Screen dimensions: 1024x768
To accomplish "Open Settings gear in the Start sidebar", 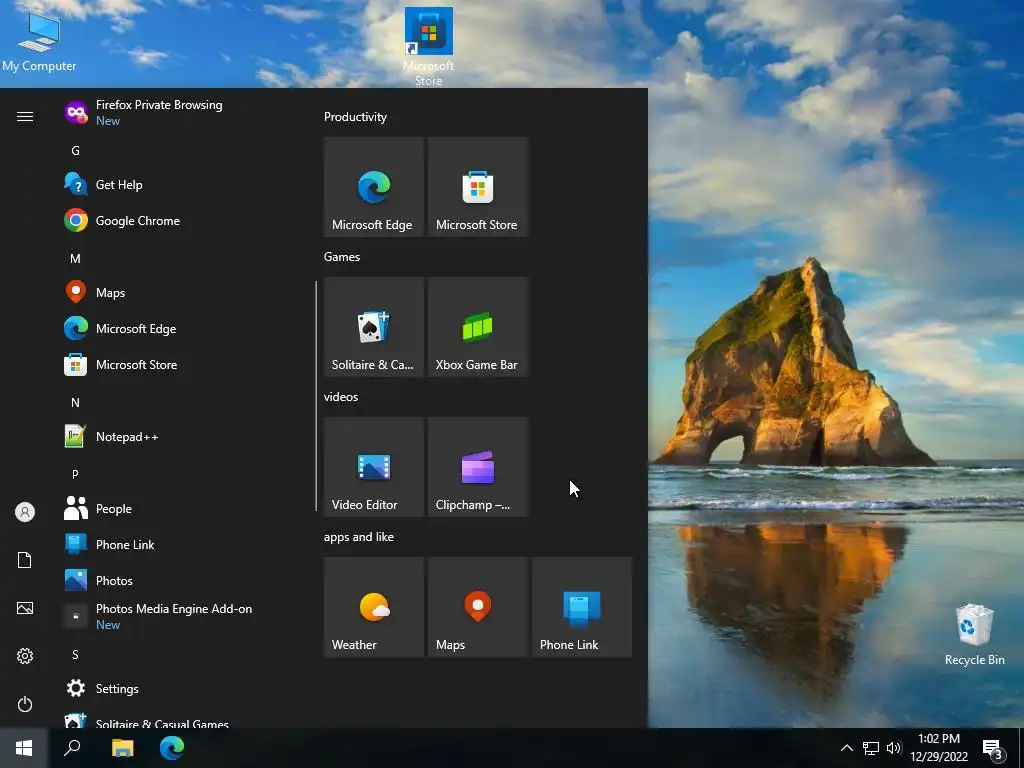I will pyautogui.click(x=25, y=656).
